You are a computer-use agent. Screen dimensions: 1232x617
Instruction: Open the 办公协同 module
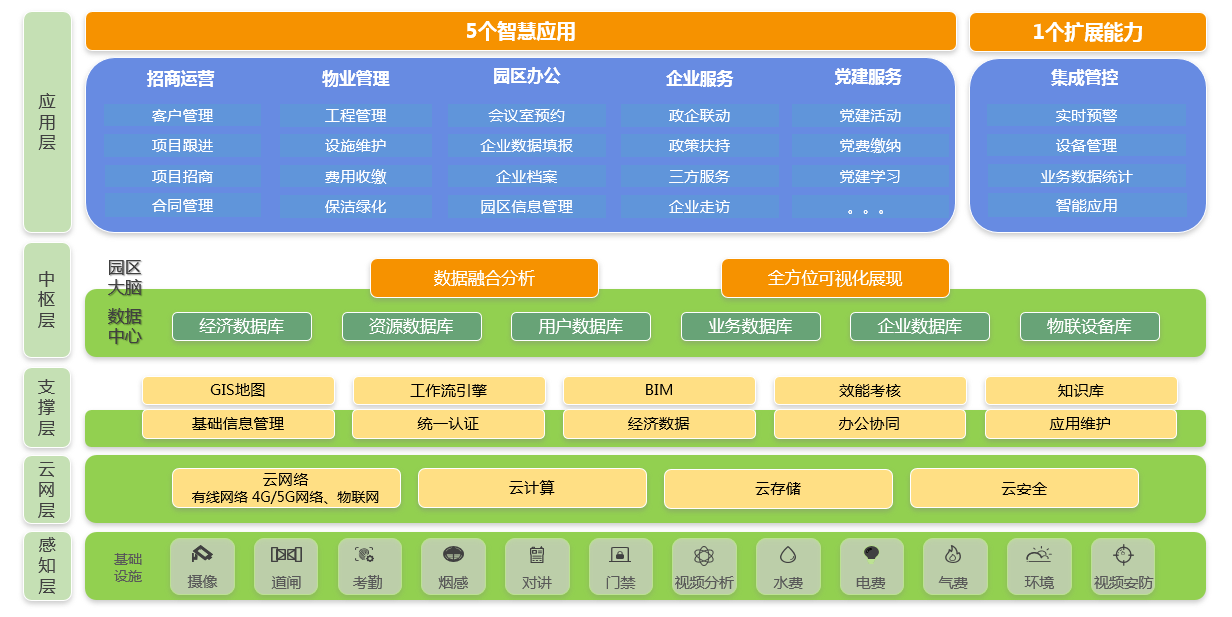pos(870,424)
